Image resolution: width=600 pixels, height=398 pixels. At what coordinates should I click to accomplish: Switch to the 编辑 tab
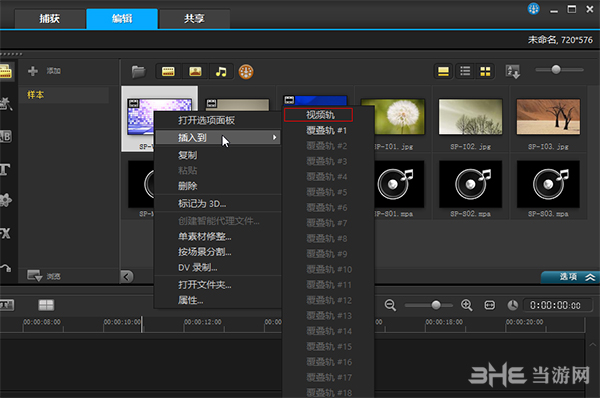(x=122, y=19)
